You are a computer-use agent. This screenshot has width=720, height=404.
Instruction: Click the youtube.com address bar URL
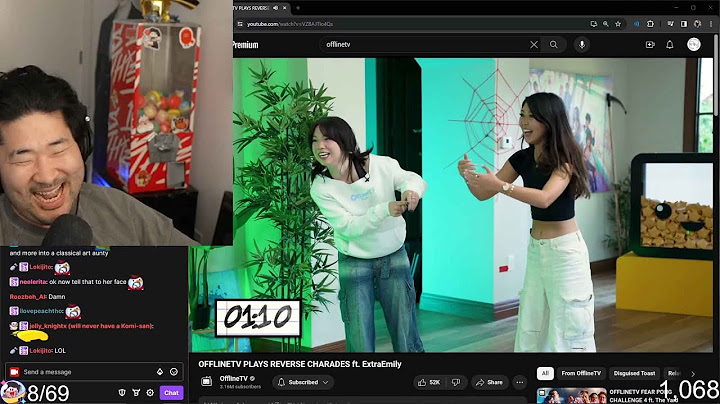290,24
